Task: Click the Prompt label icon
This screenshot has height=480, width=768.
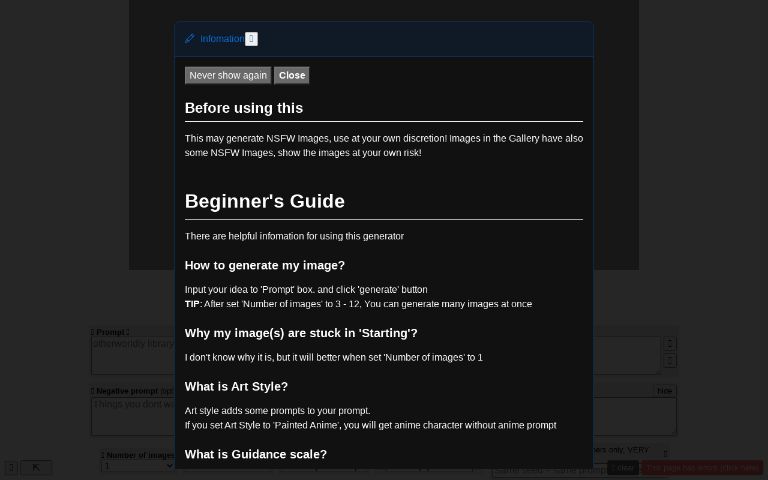Action: click(93, 332)
